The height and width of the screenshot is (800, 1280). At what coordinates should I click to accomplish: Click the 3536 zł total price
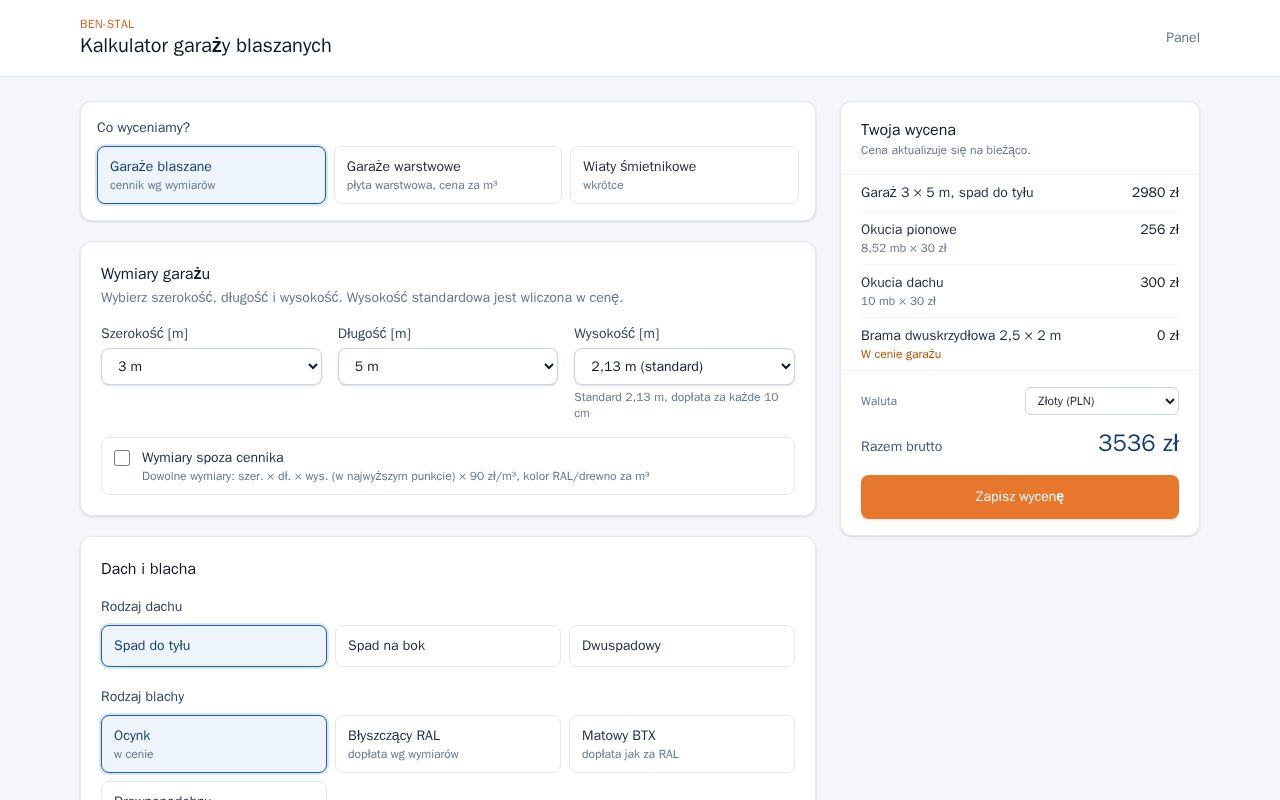point(1138,443)
